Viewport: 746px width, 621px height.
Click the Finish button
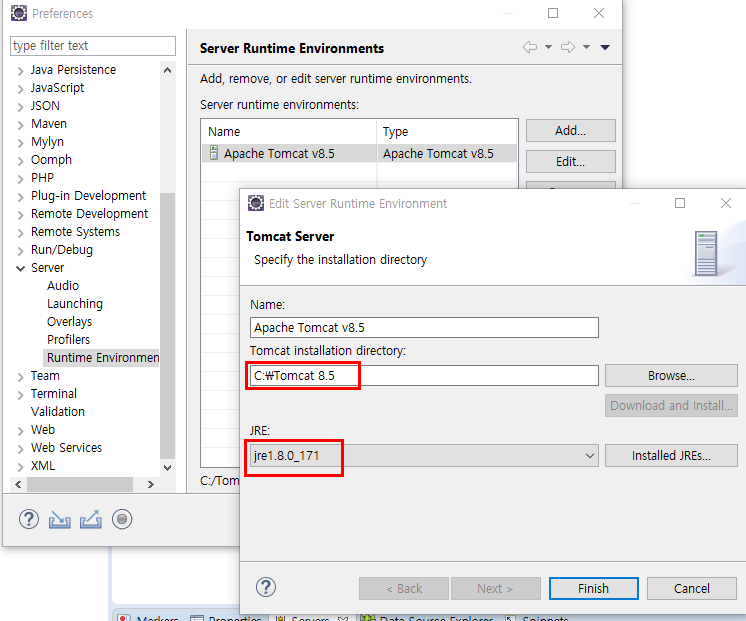[593, 589]
